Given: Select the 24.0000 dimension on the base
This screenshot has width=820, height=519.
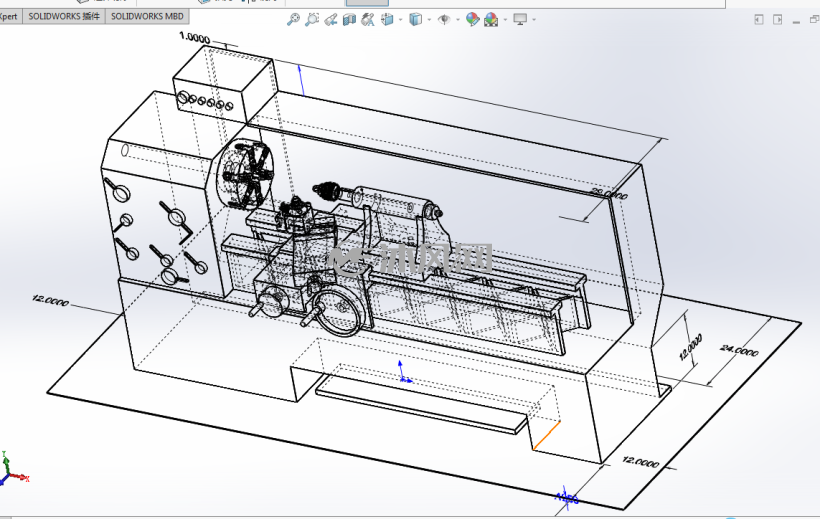Looking at the screenshot, I should (x=739, y=349).
